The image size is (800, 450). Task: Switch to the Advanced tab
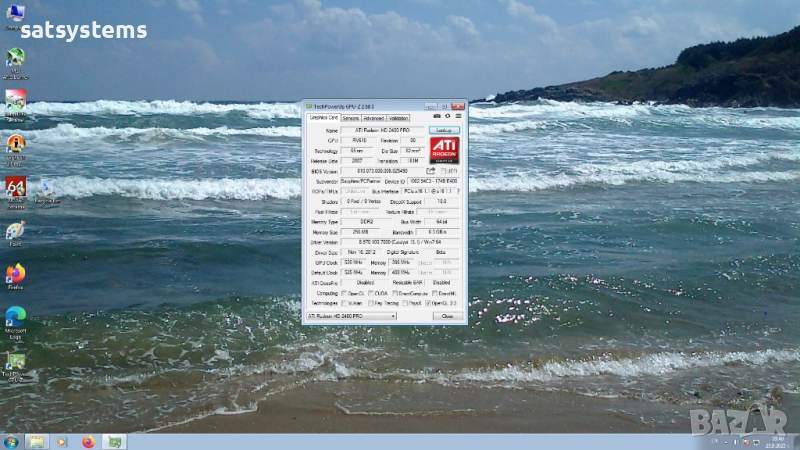(x=373, y=118)
